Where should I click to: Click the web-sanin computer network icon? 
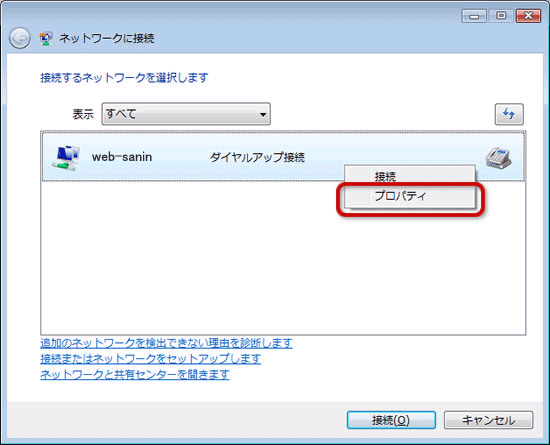(66, 157)
